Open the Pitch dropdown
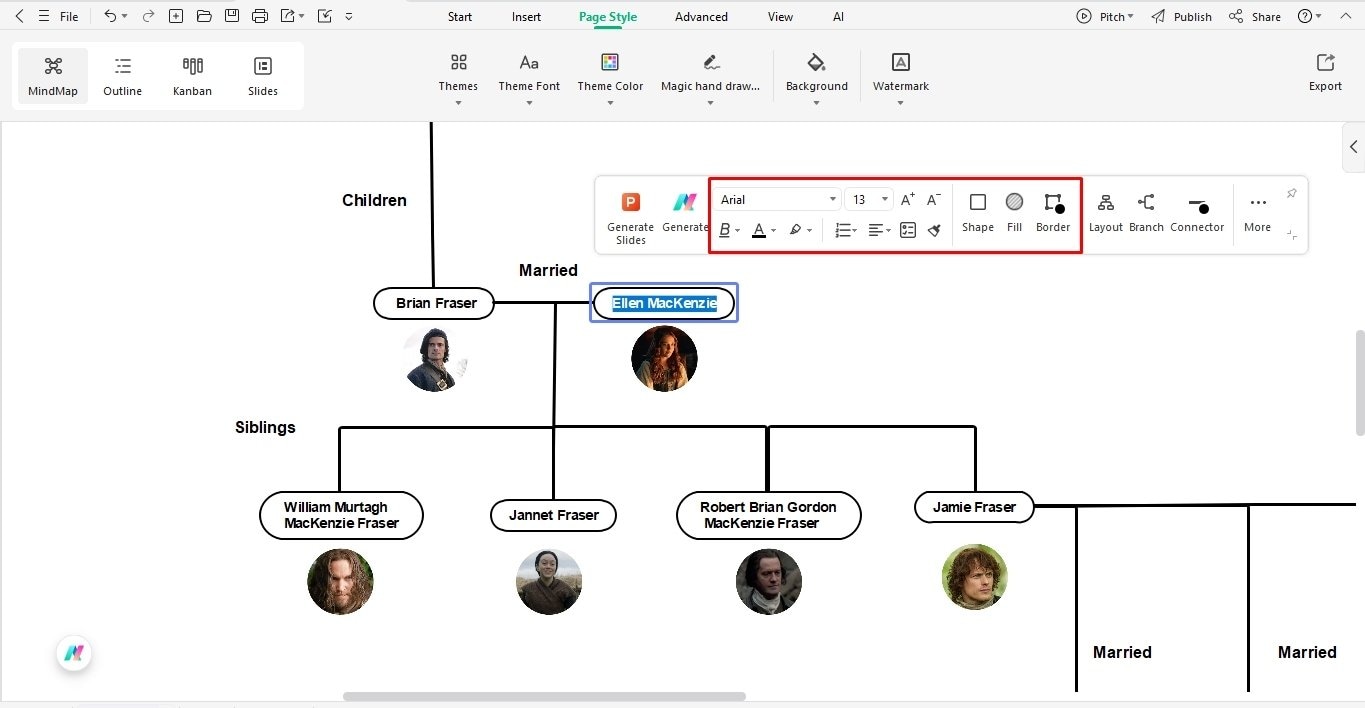1365x708 pixels. pos(1104,16)
